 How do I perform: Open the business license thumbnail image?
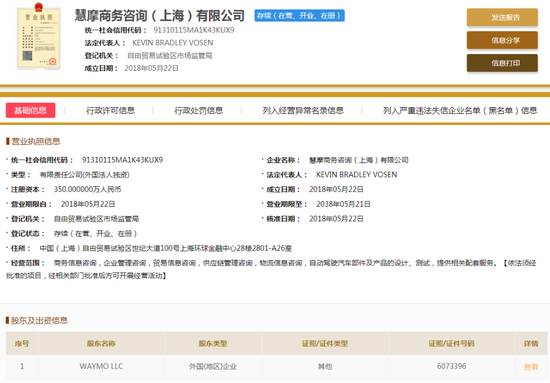[39, 36]
